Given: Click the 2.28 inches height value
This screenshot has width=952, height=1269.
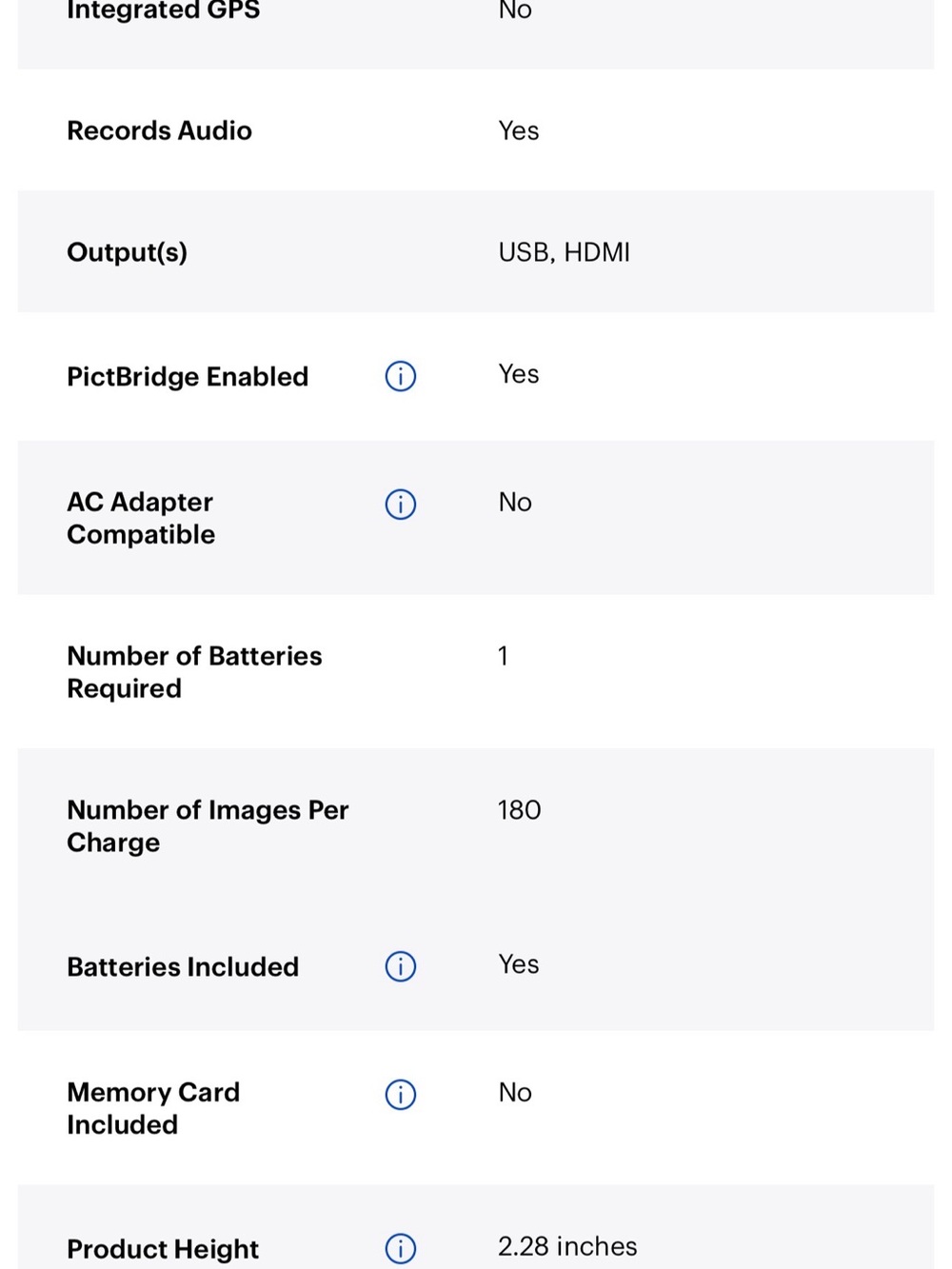Looking at the screenshot, I should click(567, 1246).
